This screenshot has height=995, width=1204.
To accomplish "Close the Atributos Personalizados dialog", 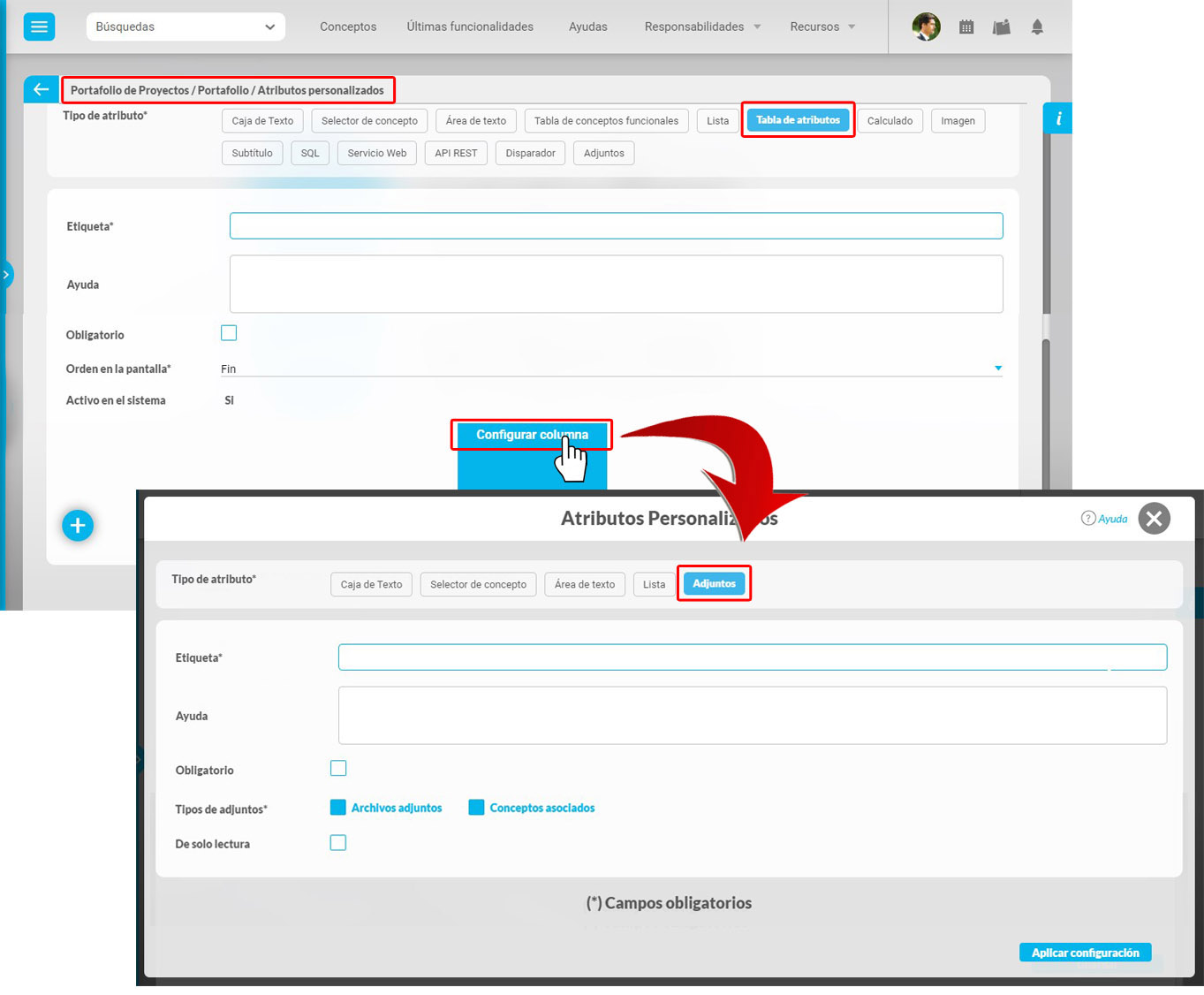I will coord(1154,519).
